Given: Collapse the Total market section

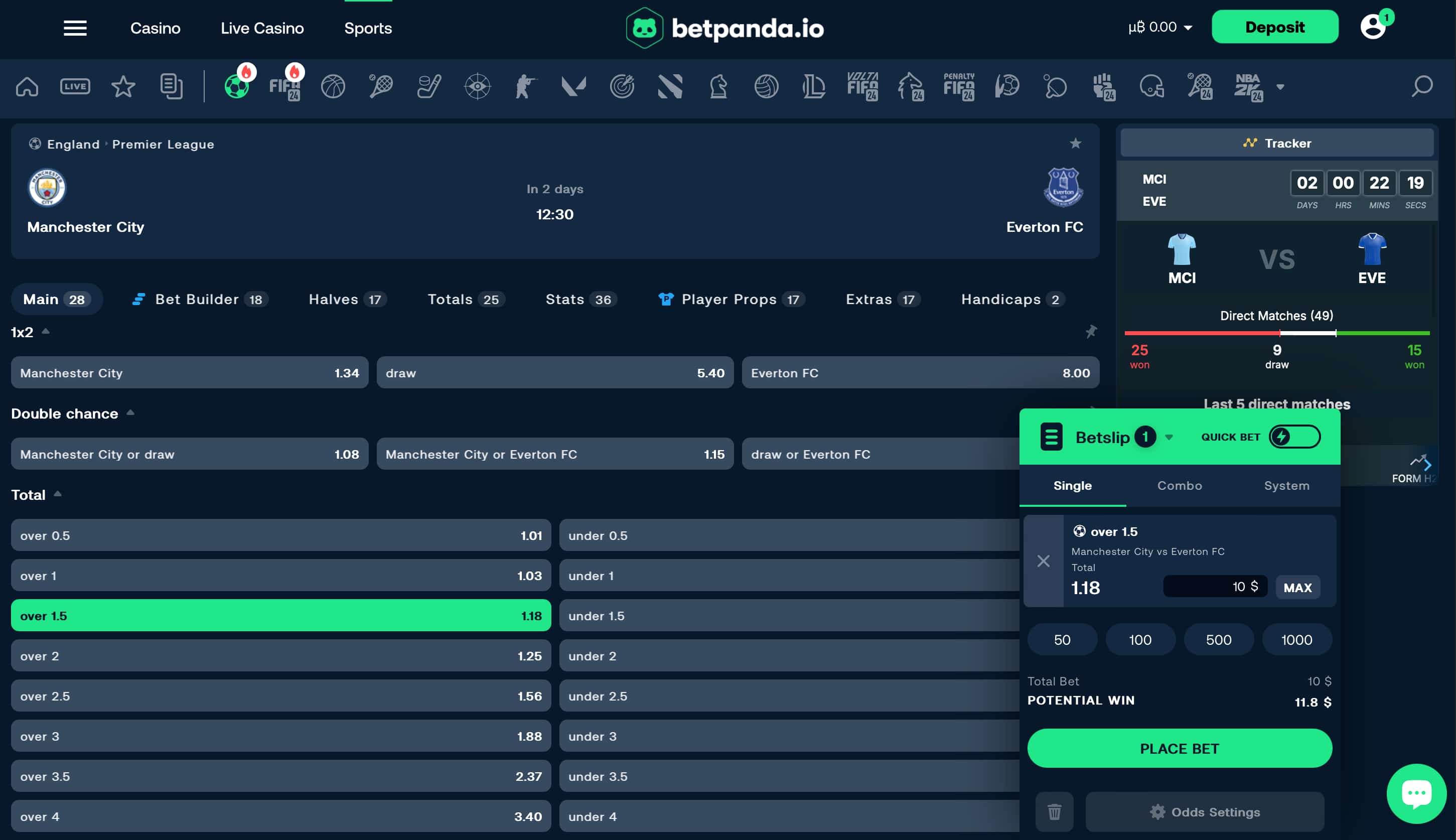Looking at the screenshot, I should 58,493.
